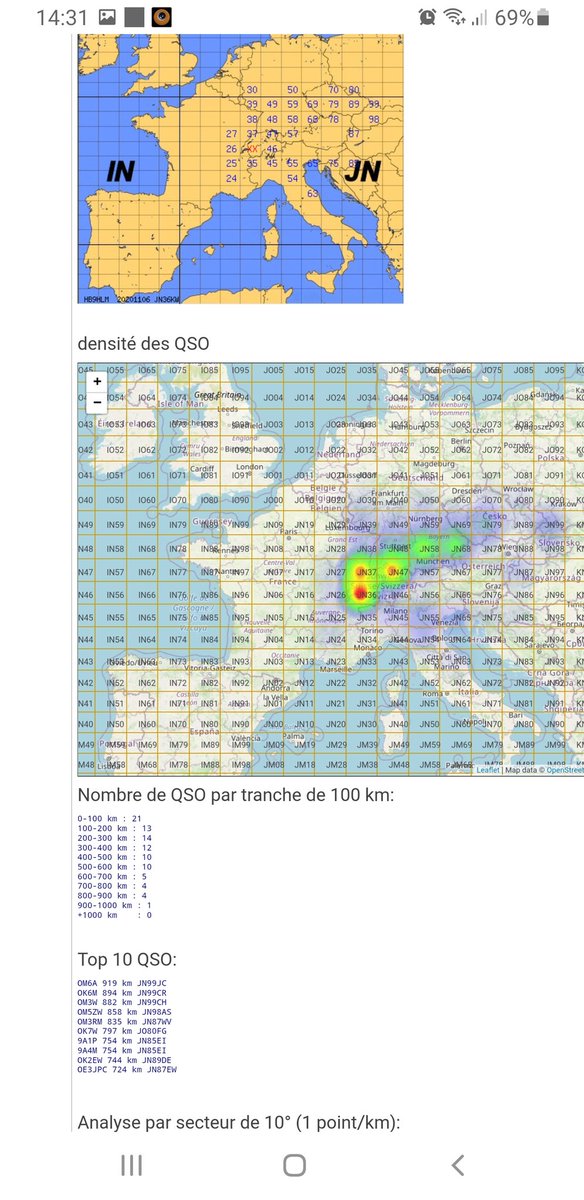
Task: Tap the 'IN' label on locator map
Action: [x=121, y=172]
